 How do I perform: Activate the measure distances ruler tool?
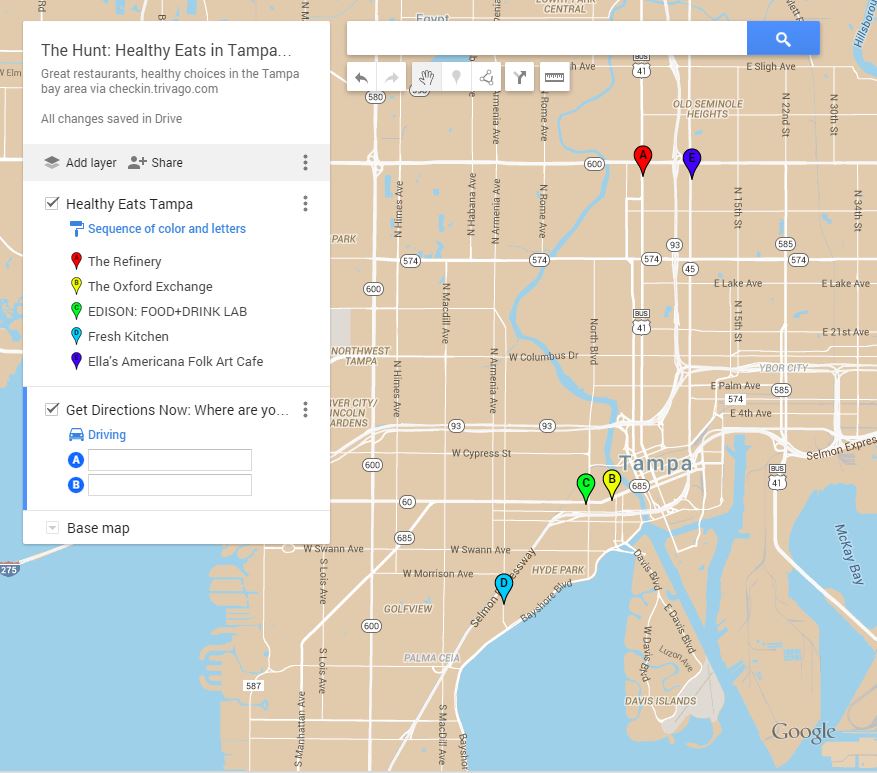tap(554, 77)
